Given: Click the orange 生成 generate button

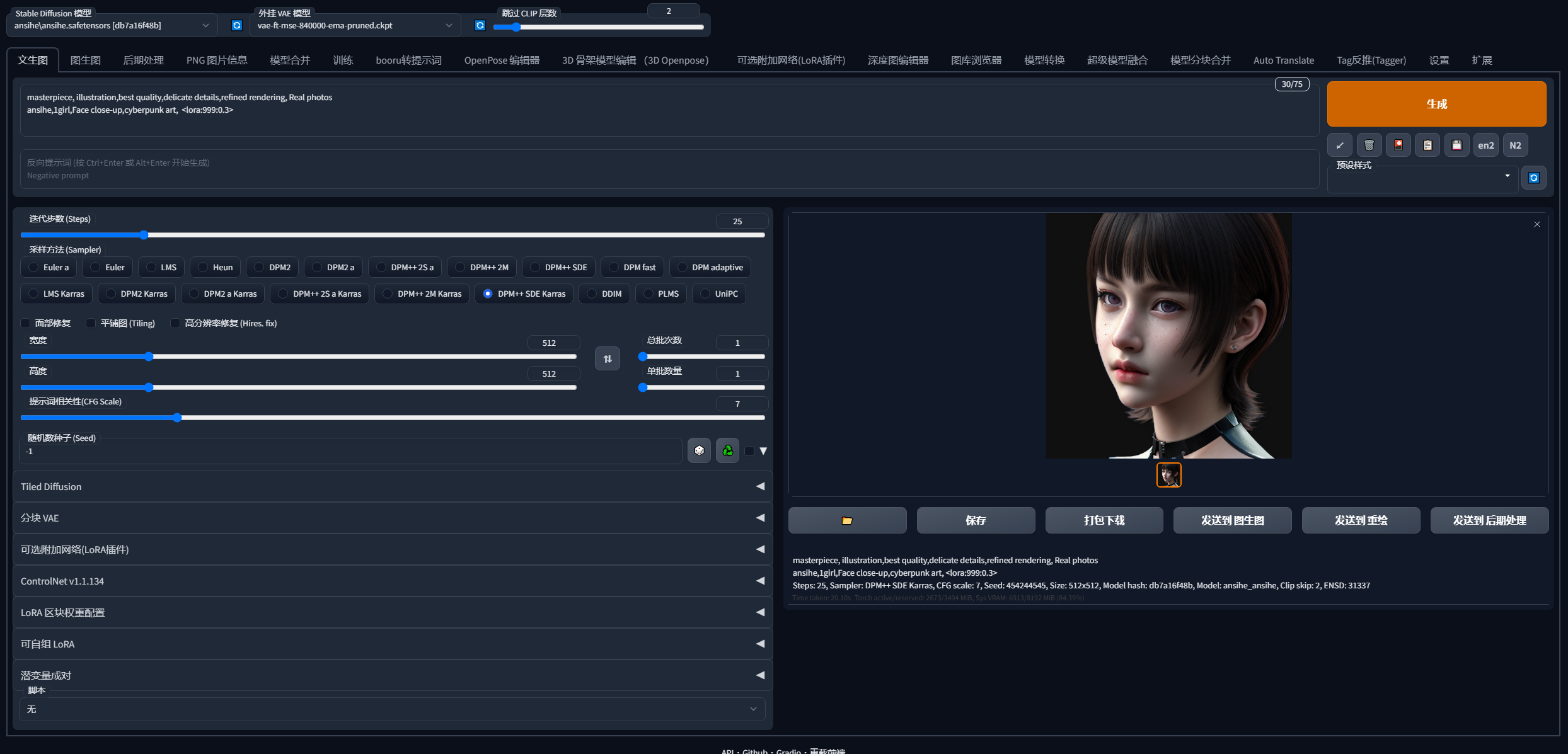Looking at the screenshot, I should (x=1436, y=104).
